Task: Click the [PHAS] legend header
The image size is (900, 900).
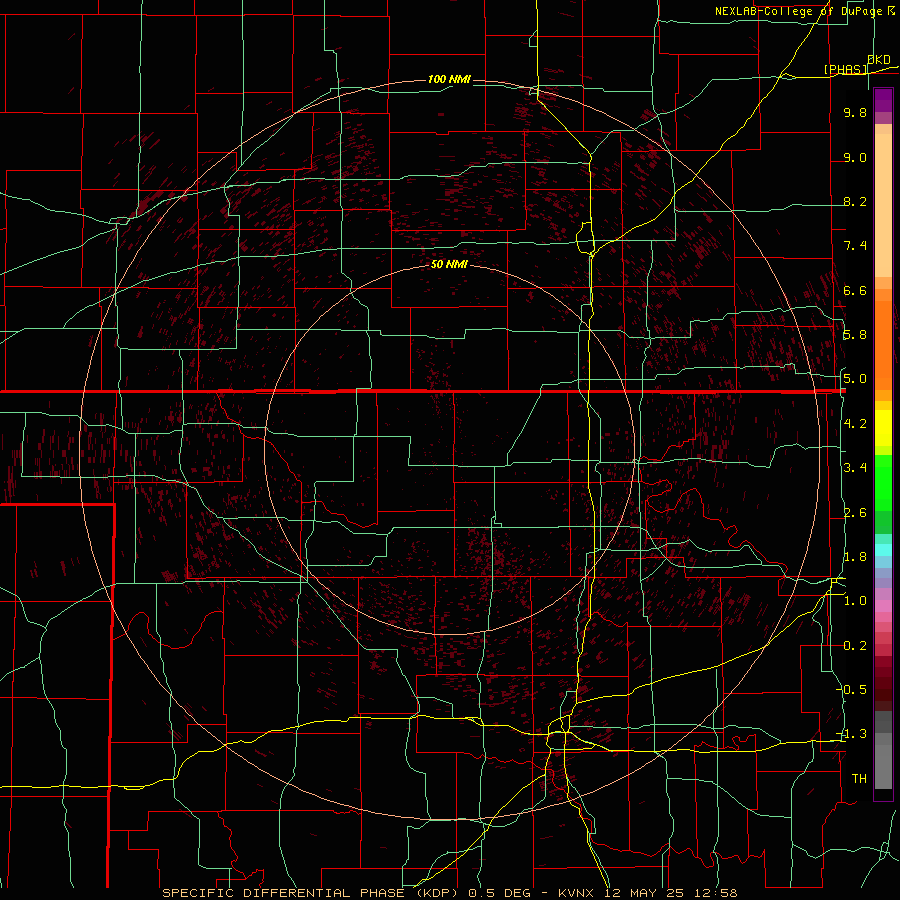Action: [x=845, y=69]
